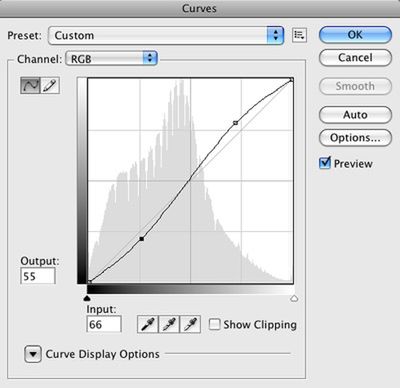This screenshot has width=400, height=388.
Task: Expand Curve Display Options
Action: click(33, 354)
